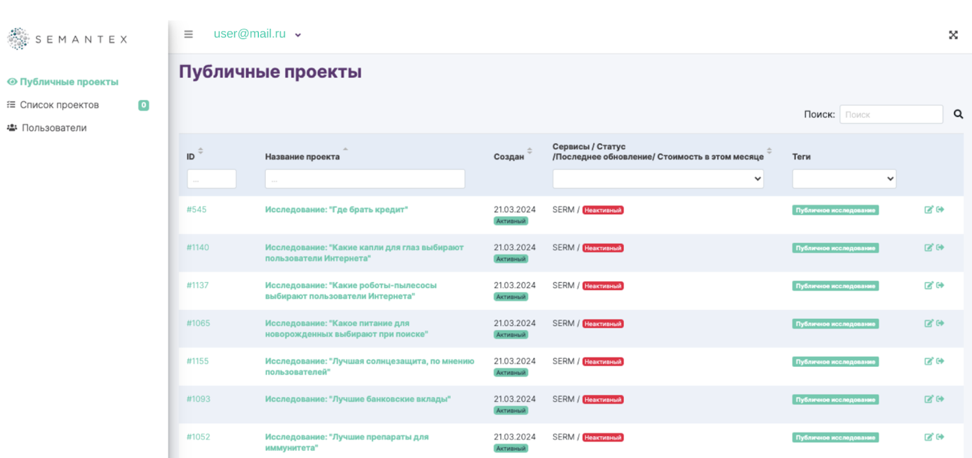Sort table by ID column arrows
972x458 pixels.
point(200,151)
